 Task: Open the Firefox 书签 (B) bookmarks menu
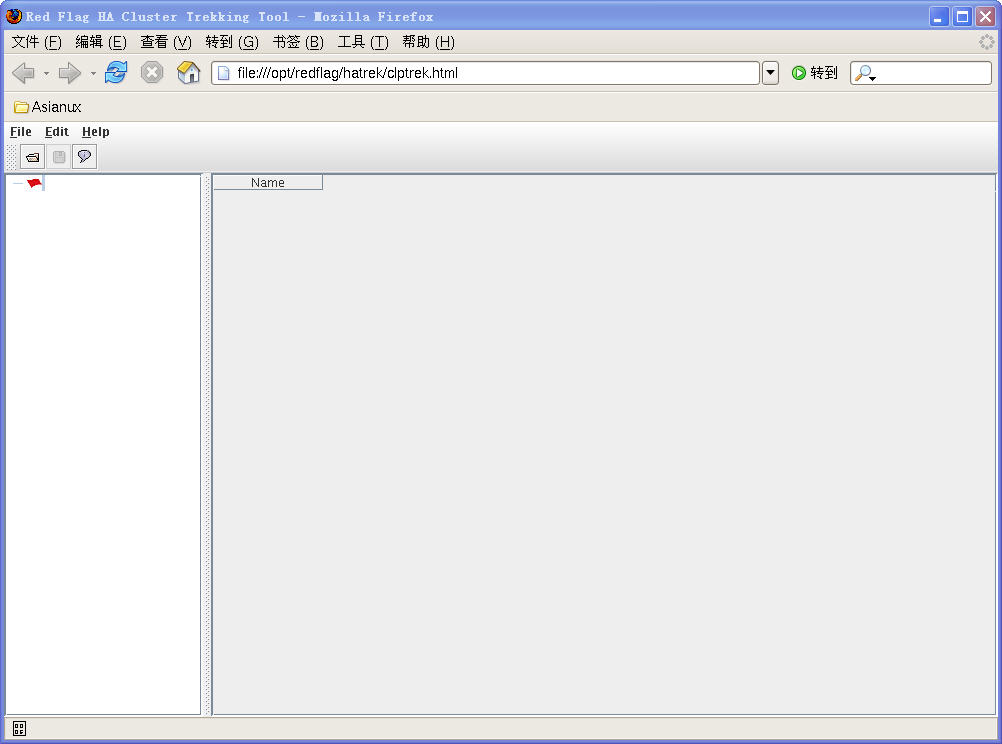click(298, 42)
